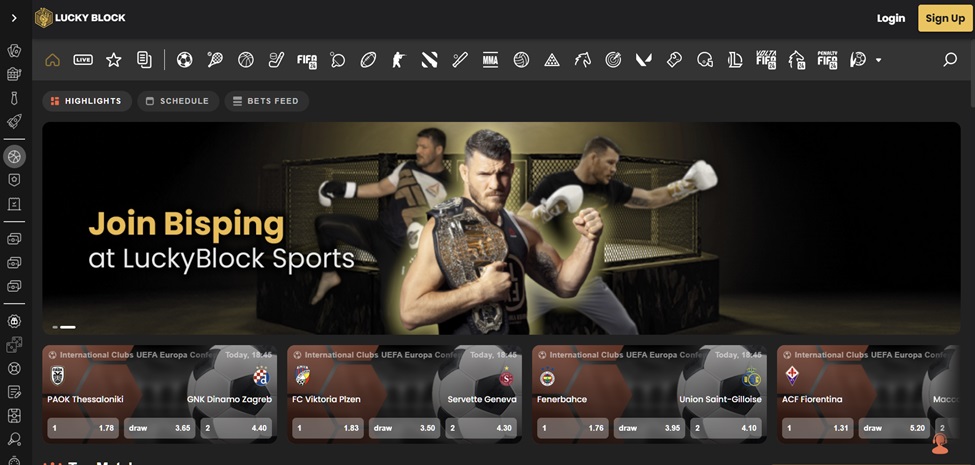
Task: Expand the left sidebar chevron
Action: coord(14,18)
